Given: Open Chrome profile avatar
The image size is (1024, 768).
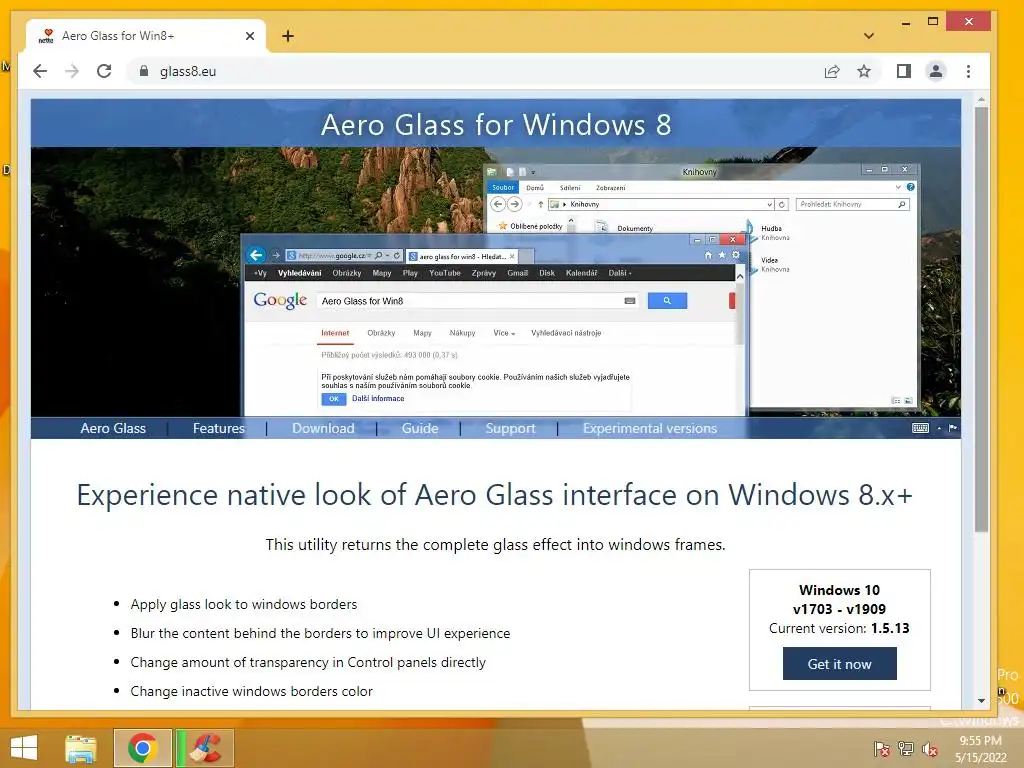Looking at the screenshot, I should pyautogui.click(x=936, y=71).
